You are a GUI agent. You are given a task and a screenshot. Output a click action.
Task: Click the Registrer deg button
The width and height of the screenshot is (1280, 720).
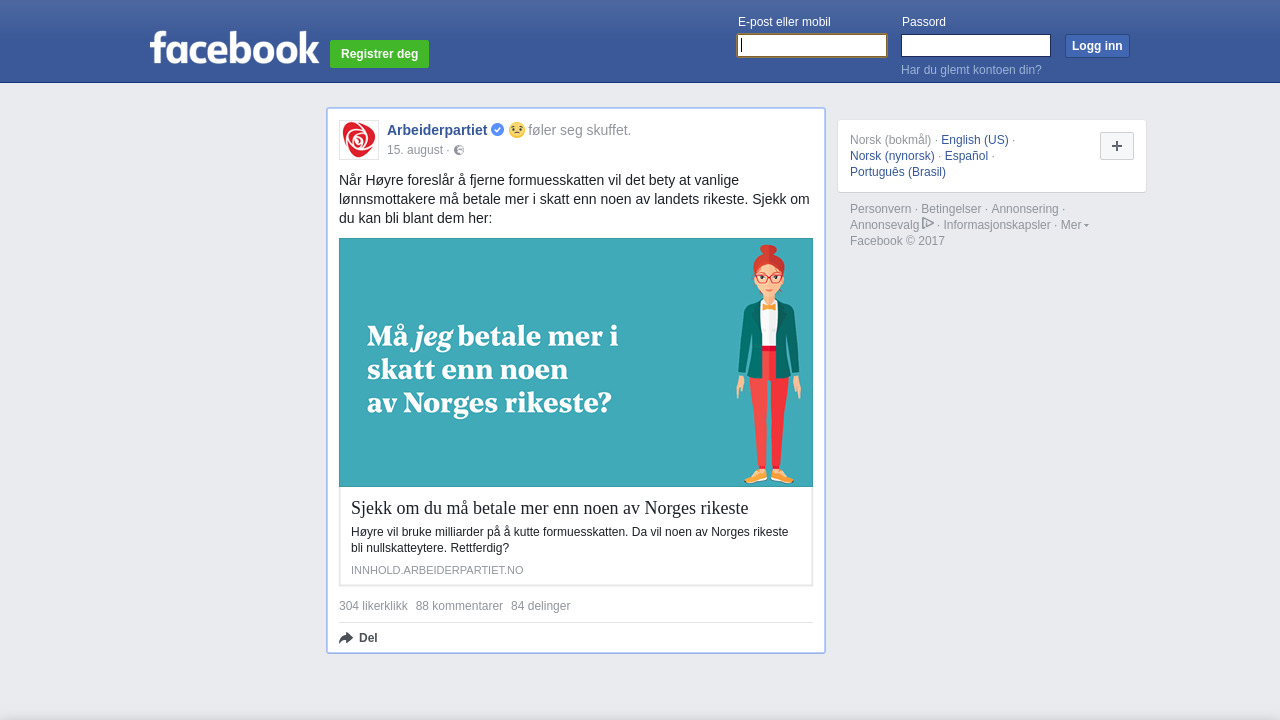tap(379, 54)
